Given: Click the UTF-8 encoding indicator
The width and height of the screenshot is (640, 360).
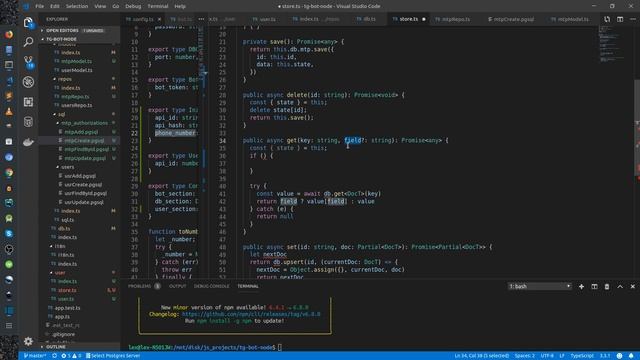Looking at the screenshot, I should (x=547, y=356).
